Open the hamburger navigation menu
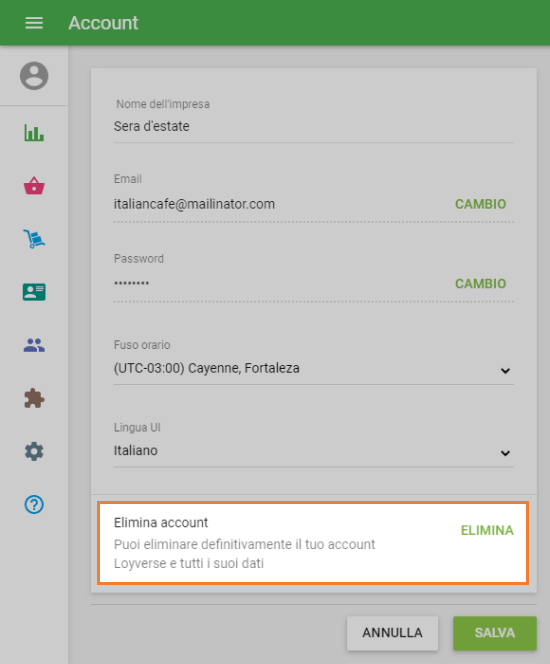The height and width of the screenshot is (664, 550). coord(34,23)
